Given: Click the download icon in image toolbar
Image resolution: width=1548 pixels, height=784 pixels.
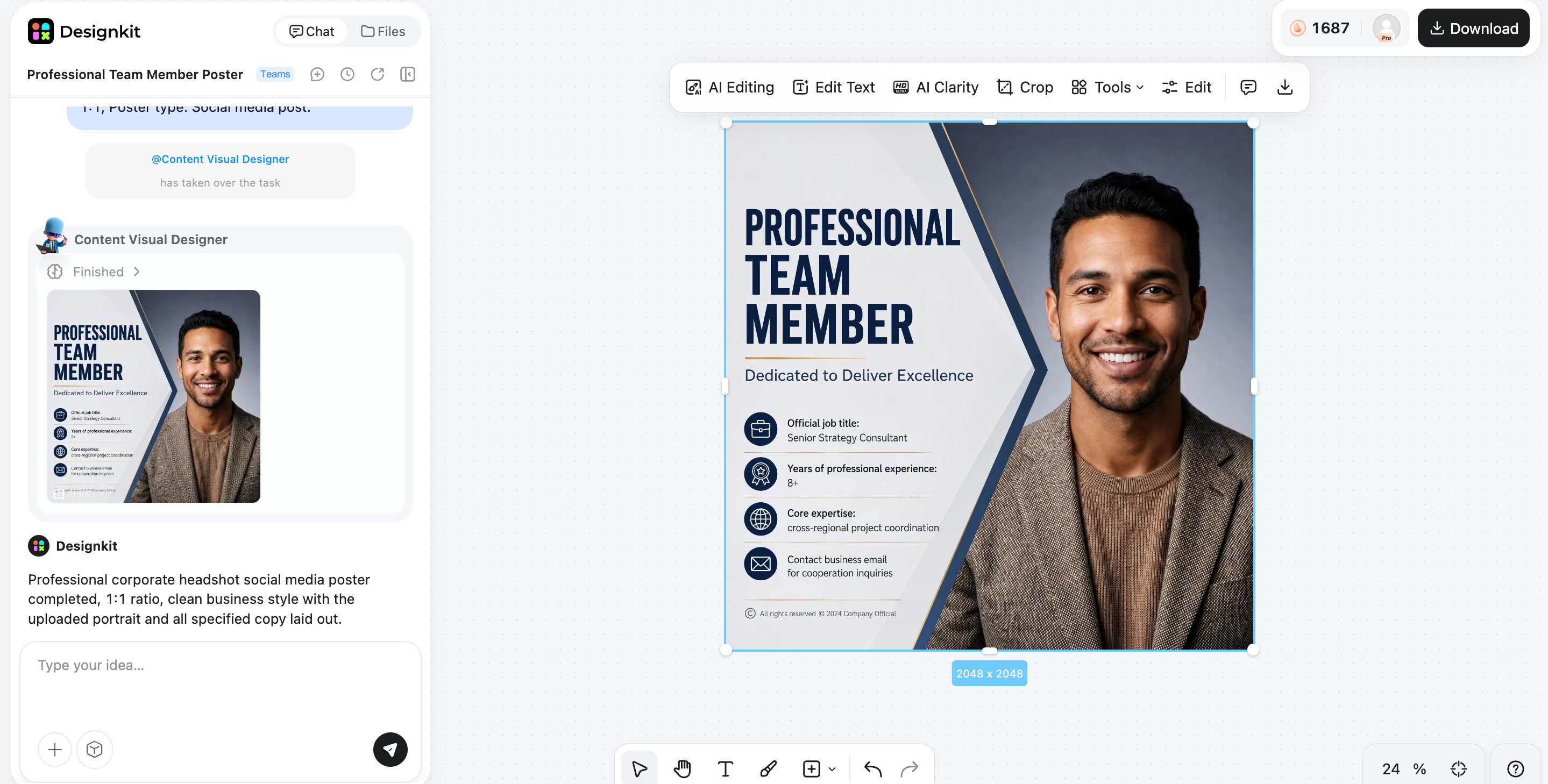Looking at the screenshot, I should click(1285, 87).
